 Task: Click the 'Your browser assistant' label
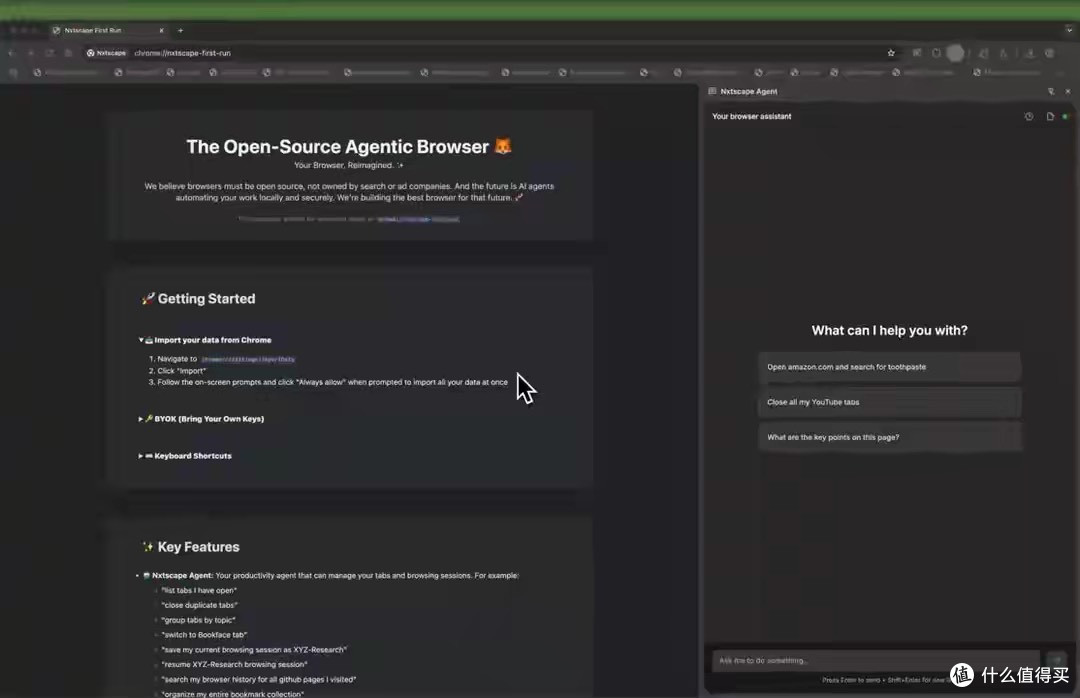tap(751, 116)
